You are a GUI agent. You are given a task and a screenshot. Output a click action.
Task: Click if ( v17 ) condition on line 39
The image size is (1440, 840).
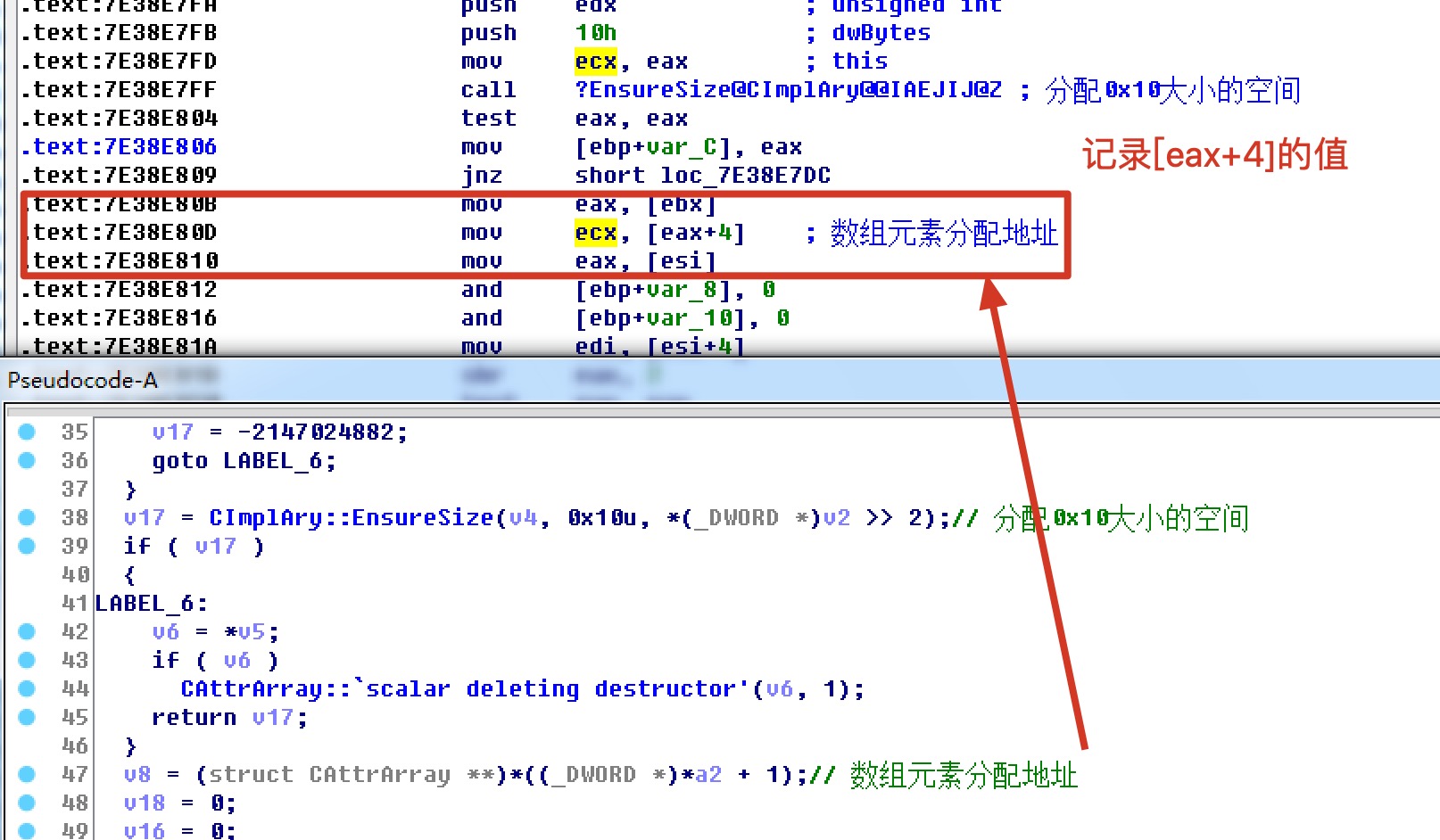click(x=194, y=547)
